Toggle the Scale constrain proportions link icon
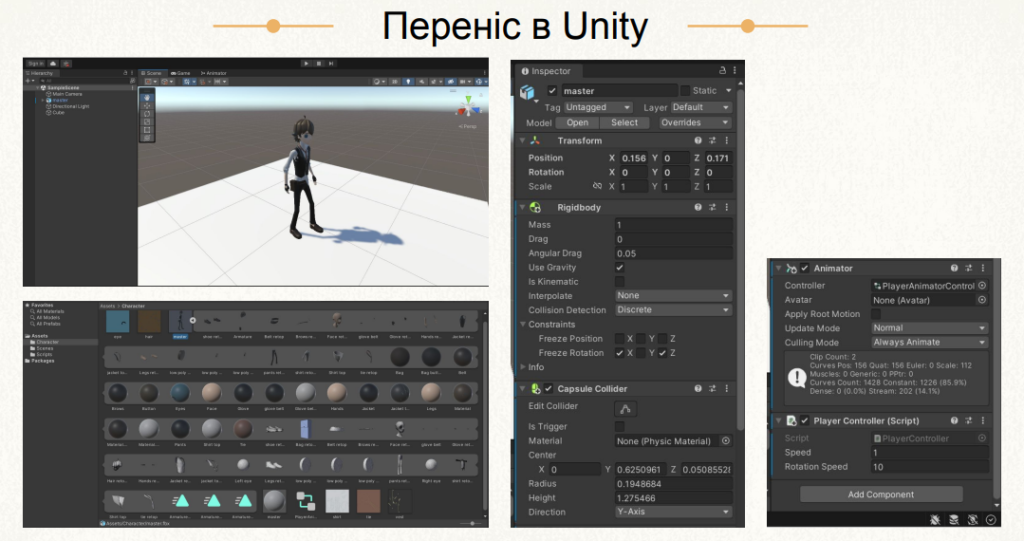This screenshot has height=541, width=1024. [597, 186]
